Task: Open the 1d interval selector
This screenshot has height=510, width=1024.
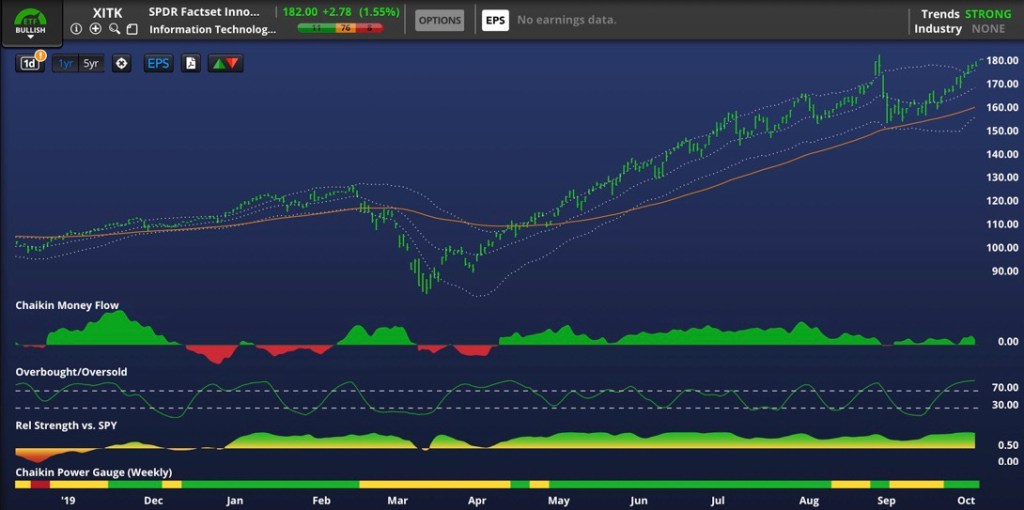Action: (29, 63)
